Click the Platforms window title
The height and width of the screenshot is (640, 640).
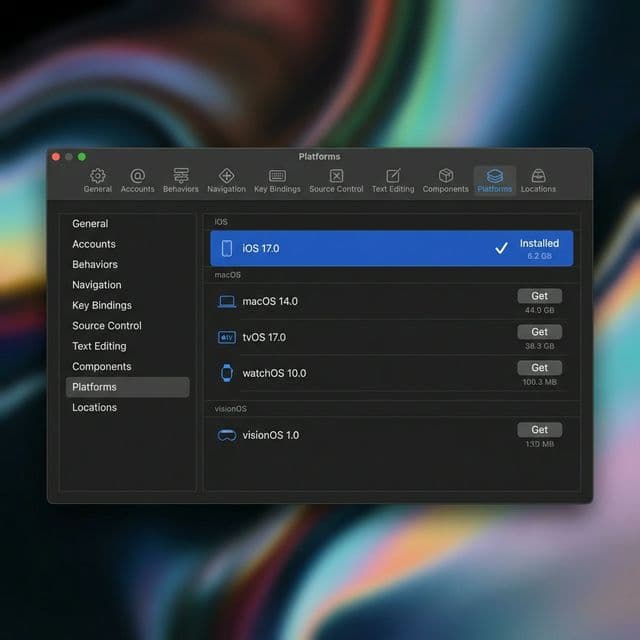point(319,157)
